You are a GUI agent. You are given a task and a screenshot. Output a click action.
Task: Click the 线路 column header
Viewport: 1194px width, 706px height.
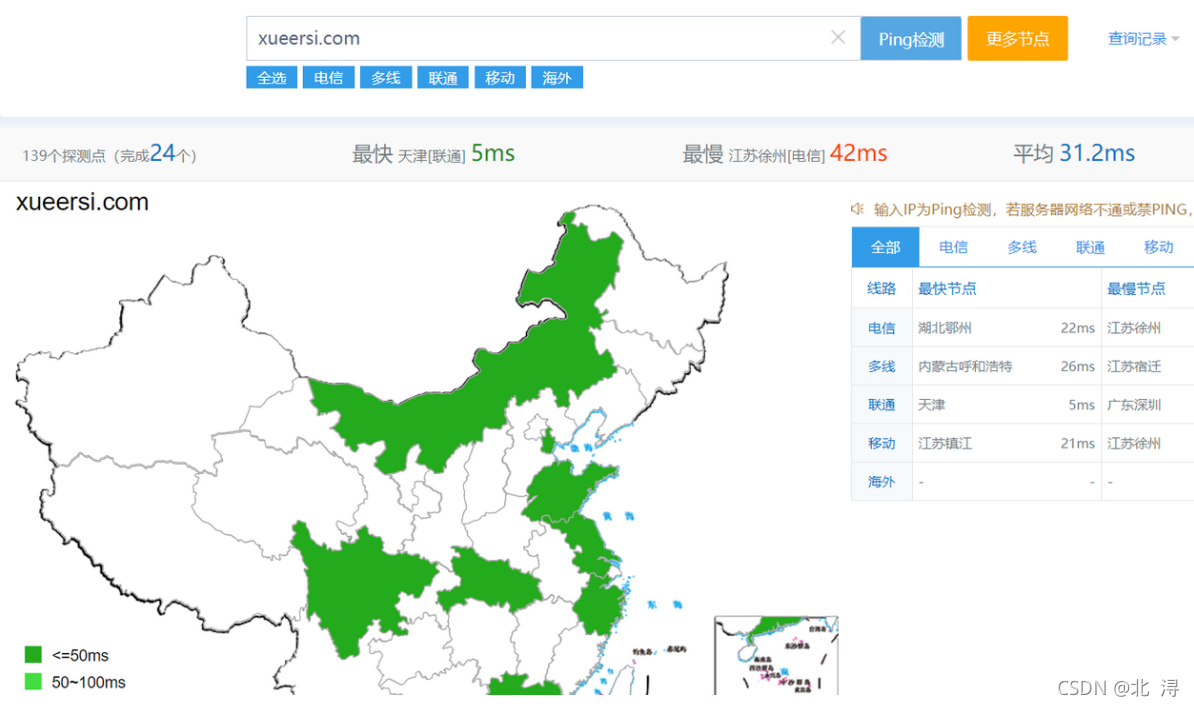pos(882,289)
